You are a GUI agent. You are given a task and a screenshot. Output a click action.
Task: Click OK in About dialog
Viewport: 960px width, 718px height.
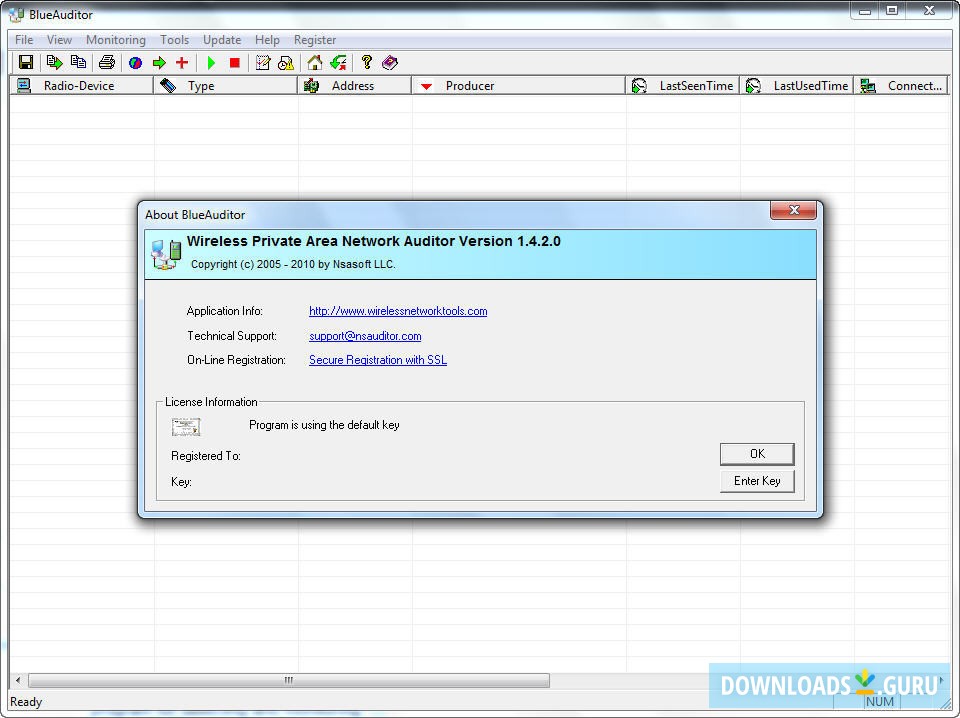(x=757, y=454)
